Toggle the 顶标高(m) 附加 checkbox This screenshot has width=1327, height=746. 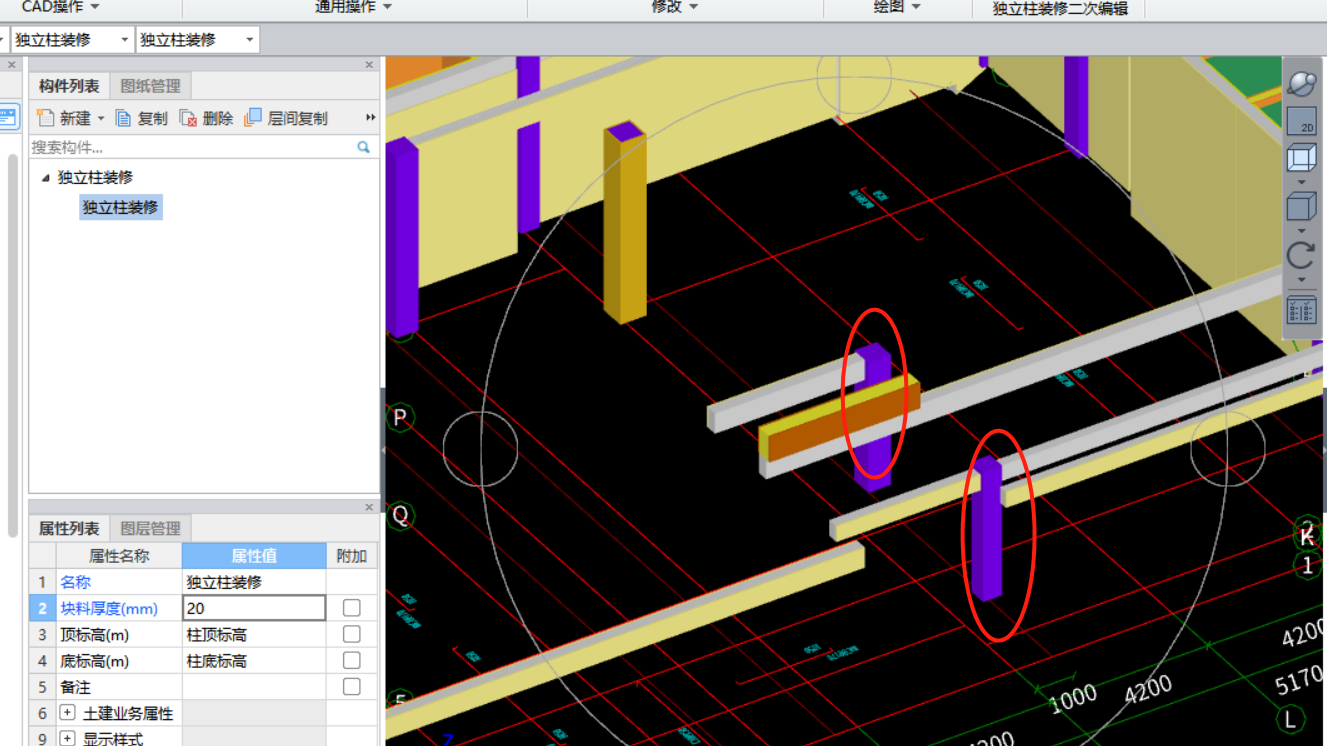coord(351,634)
